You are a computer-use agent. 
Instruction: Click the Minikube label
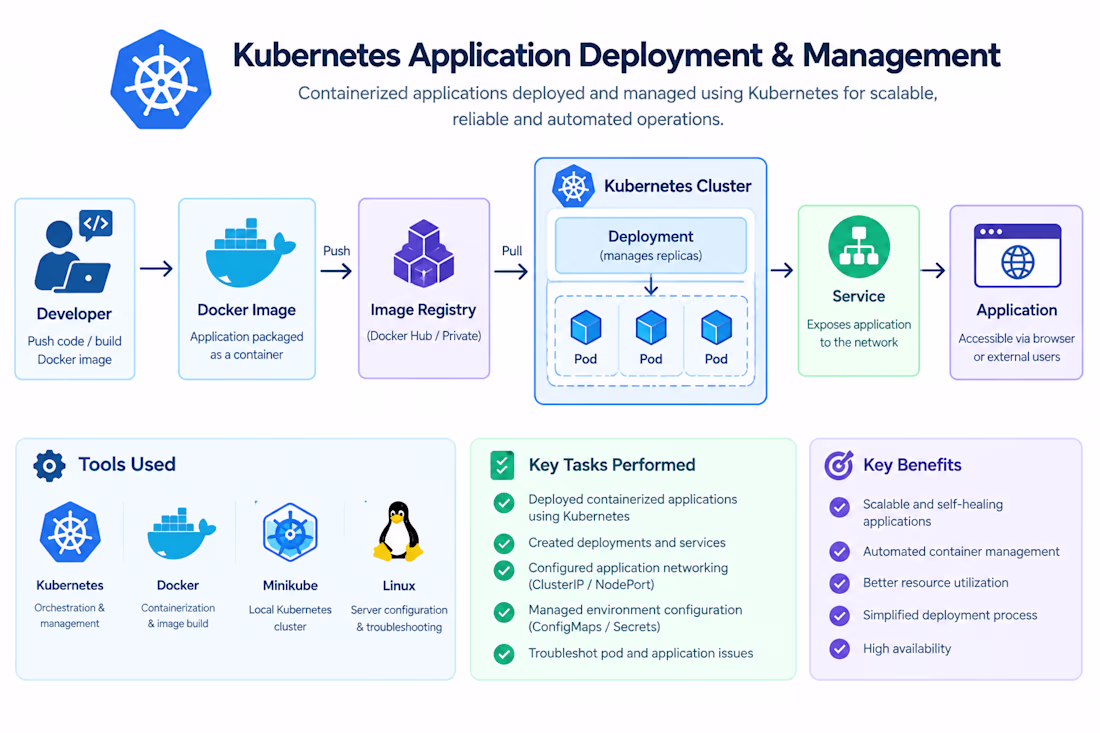[290, 585]
